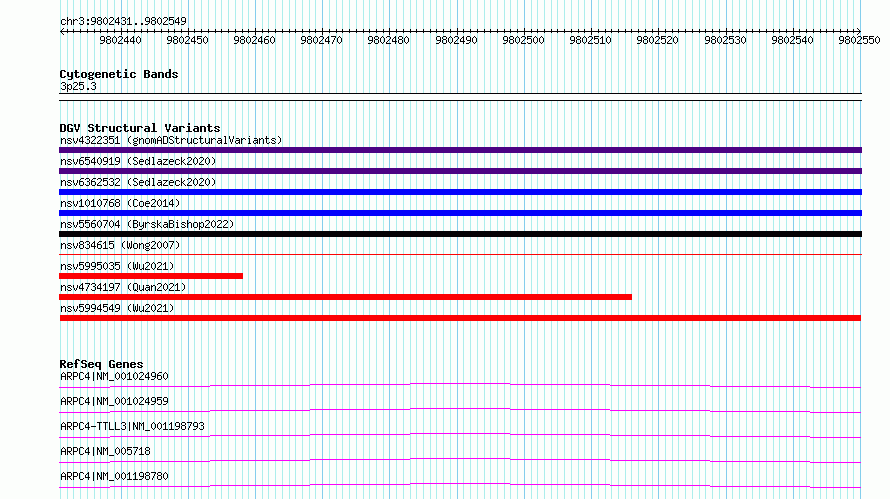
Task: Open variant label nsv1010768 (Coe2014)
Action: pyautogui.click(x=120, y=203)
